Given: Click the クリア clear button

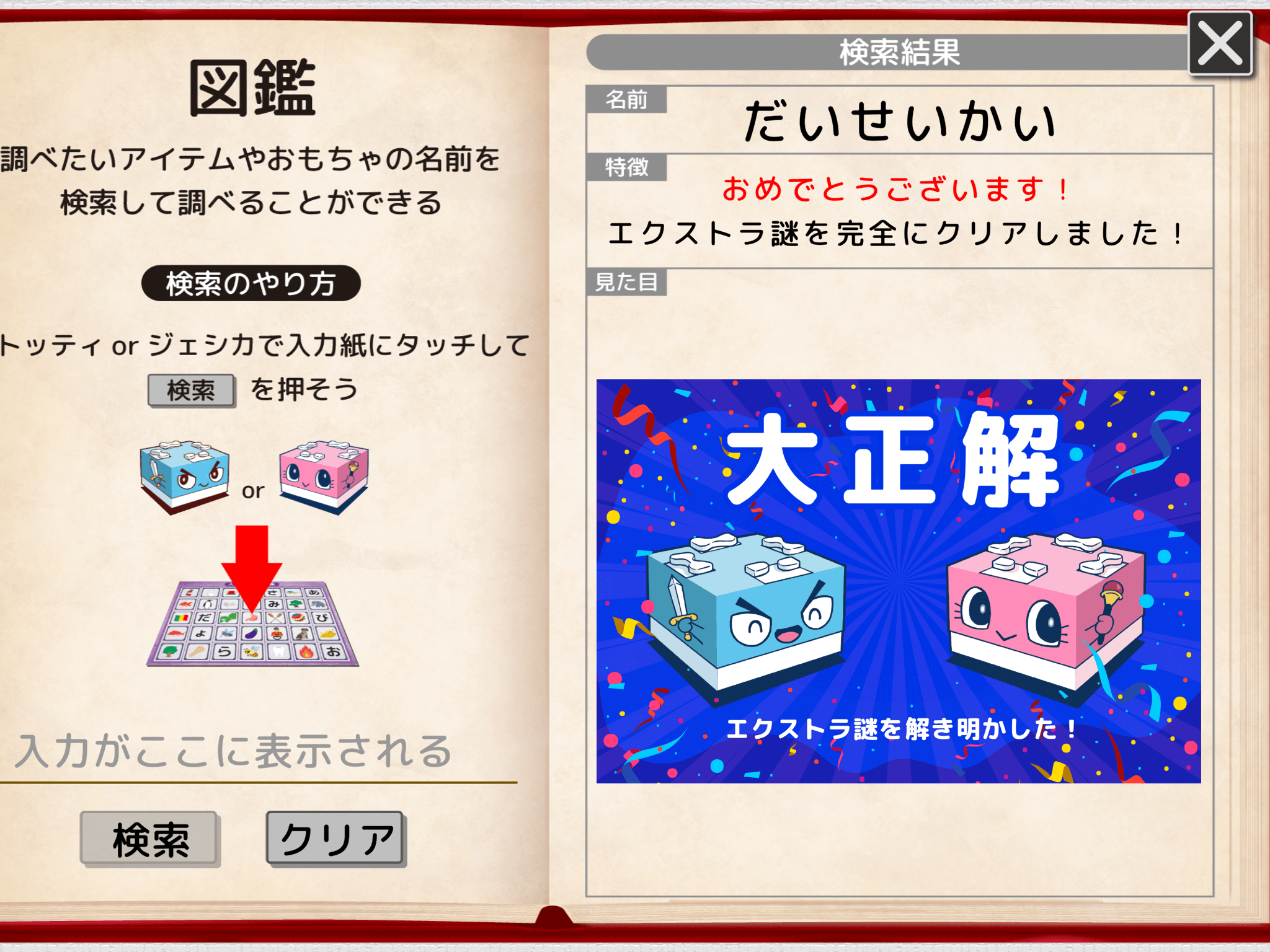Looking at the screenshot, I should click(x=336, y=839).
